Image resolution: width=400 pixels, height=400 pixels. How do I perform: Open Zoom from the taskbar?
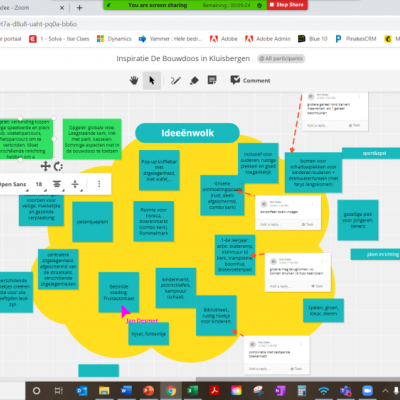(367, 391)
